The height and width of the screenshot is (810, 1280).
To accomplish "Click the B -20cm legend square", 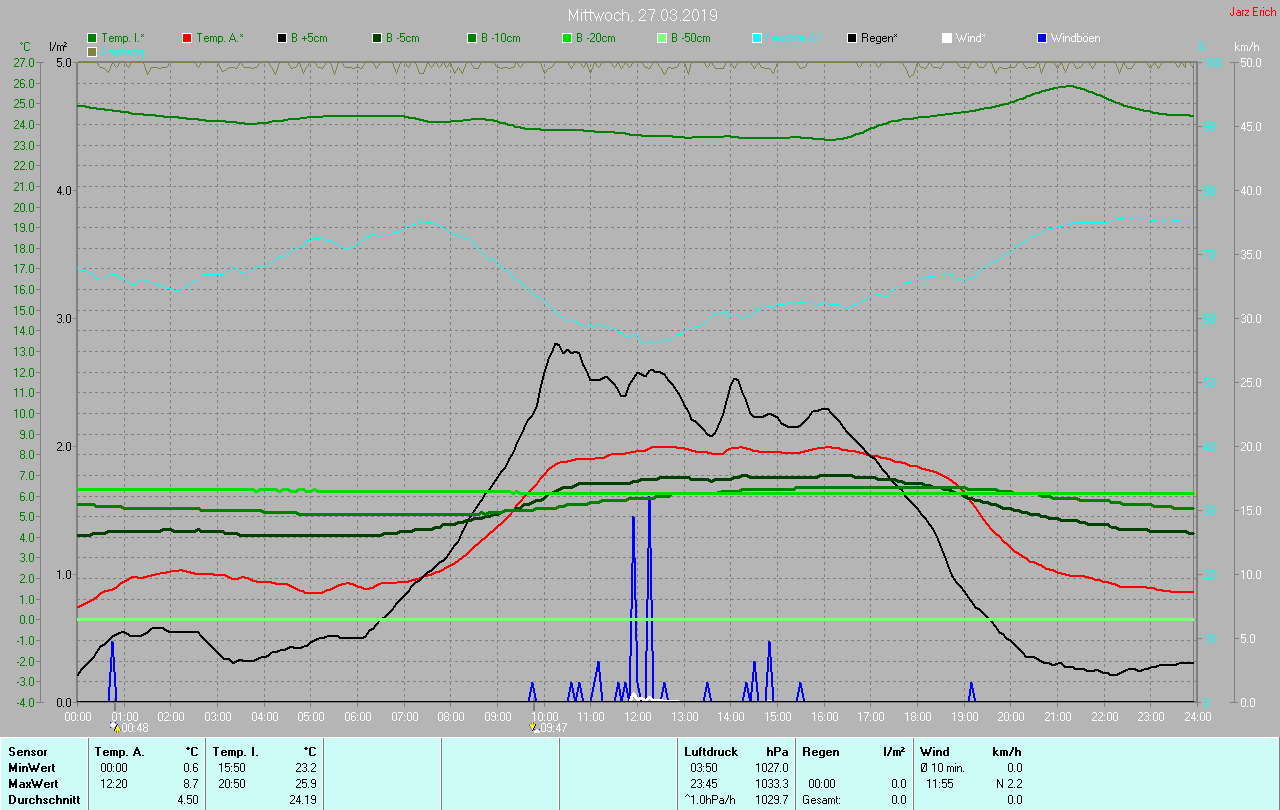I will pyautogui.click(x=567, y=38).
